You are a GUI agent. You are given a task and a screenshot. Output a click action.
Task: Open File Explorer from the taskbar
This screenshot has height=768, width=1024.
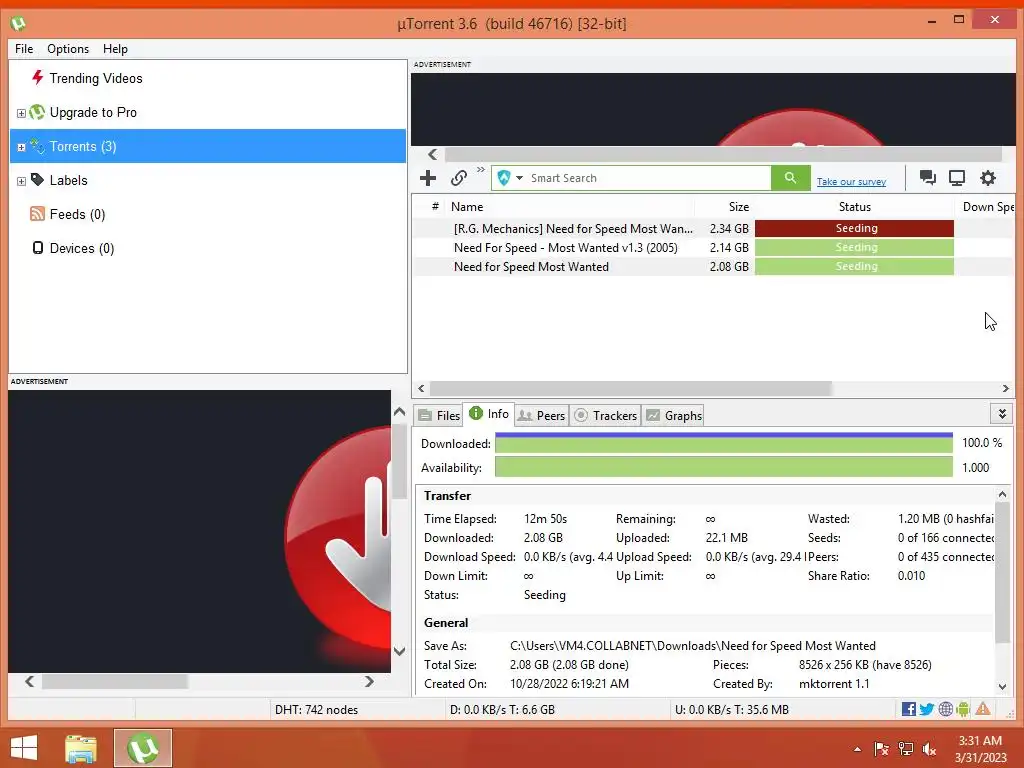[x=81, y=748]
